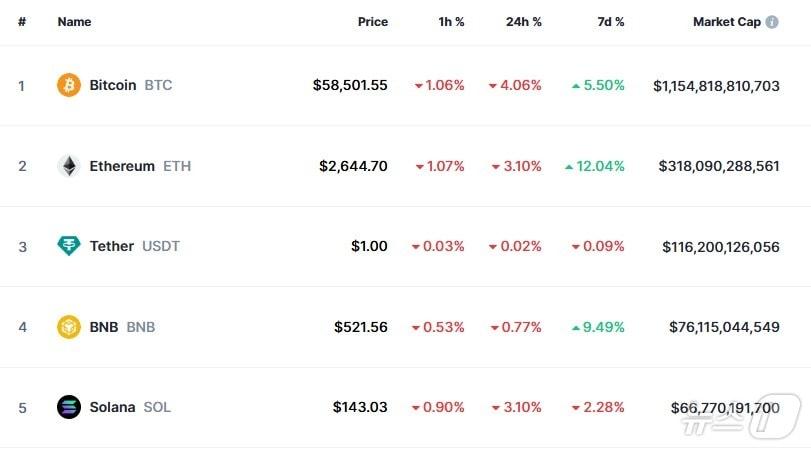
Task: Sort by the # rank column
Action: tap(22, 22)
